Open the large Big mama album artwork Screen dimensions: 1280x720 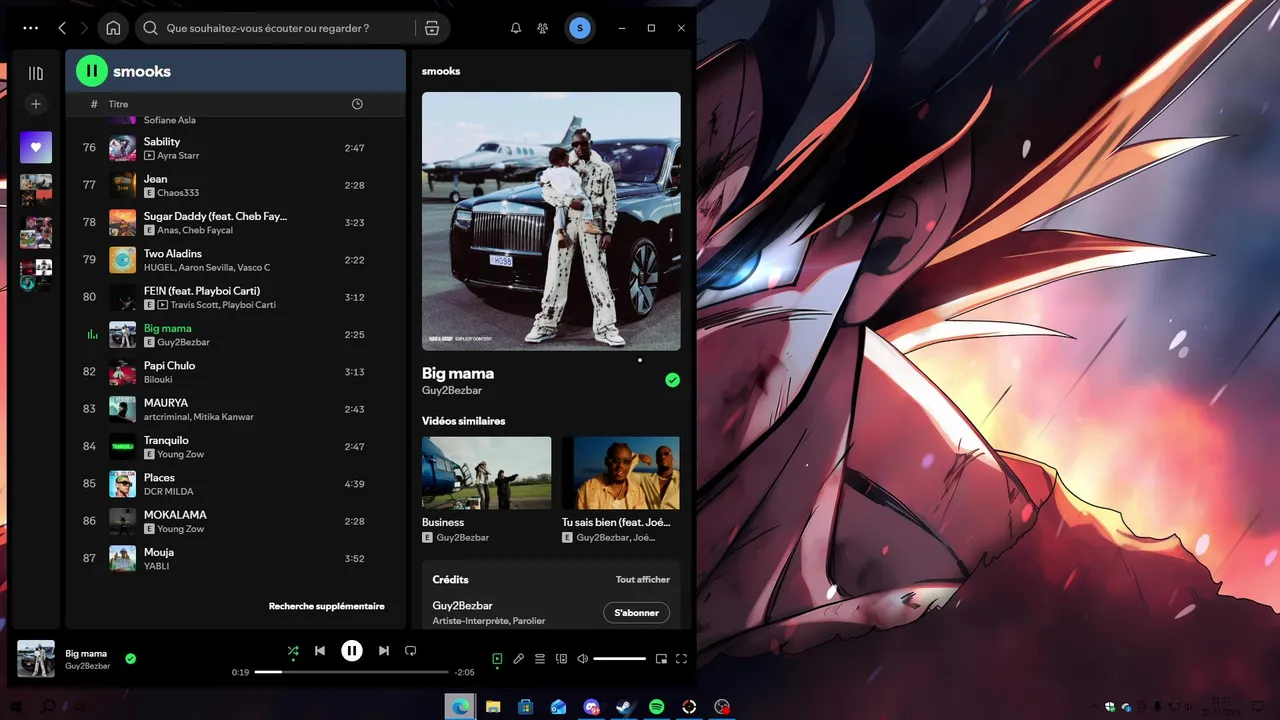(551, 221)
